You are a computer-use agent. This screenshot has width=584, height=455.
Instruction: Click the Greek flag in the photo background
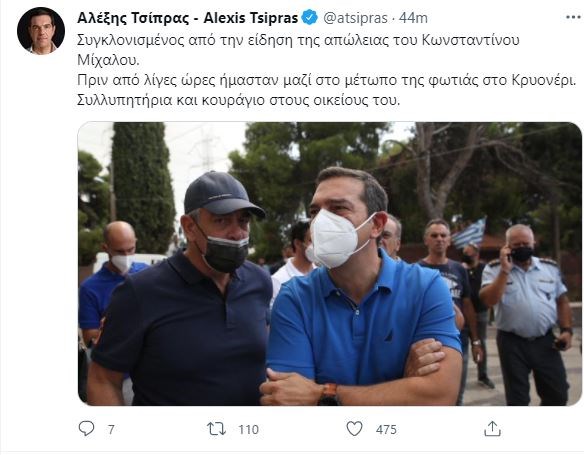tap(469, 233)
